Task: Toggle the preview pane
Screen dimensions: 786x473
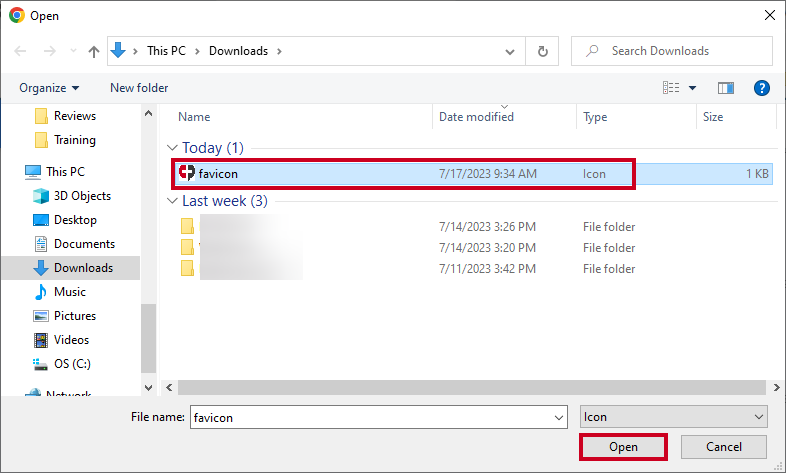Action: 725,88
